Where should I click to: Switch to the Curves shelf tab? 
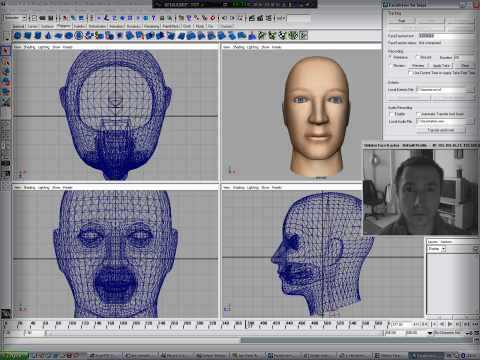coord(33,26)
